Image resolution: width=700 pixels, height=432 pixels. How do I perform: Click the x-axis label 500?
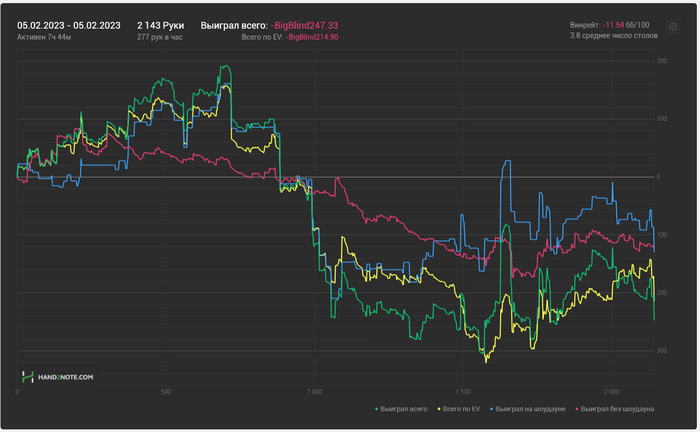tap(165, 392)
